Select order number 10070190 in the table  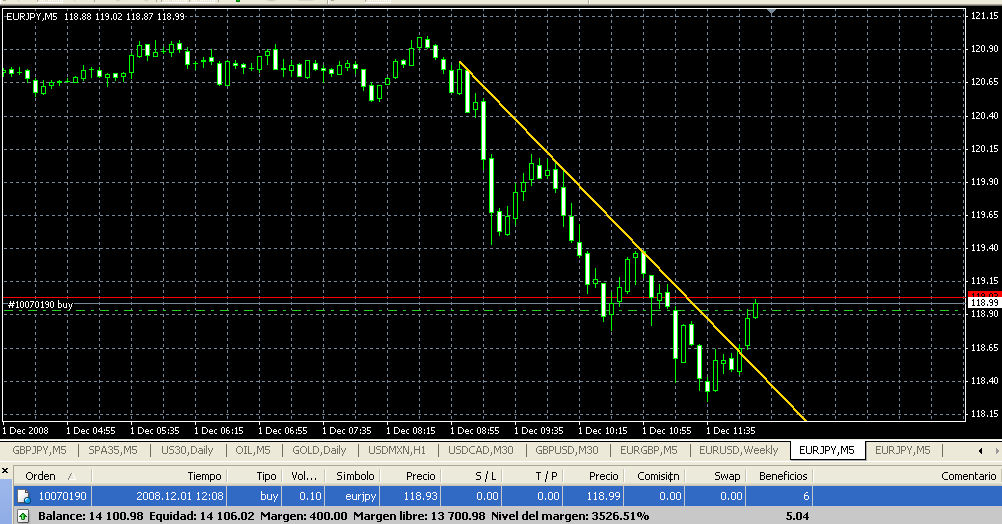pyautogui.click(x=62, y=496)
